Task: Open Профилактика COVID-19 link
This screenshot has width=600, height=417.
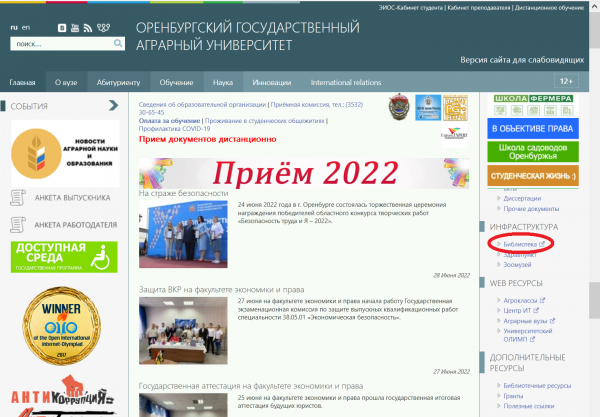Action: [174, 129]
